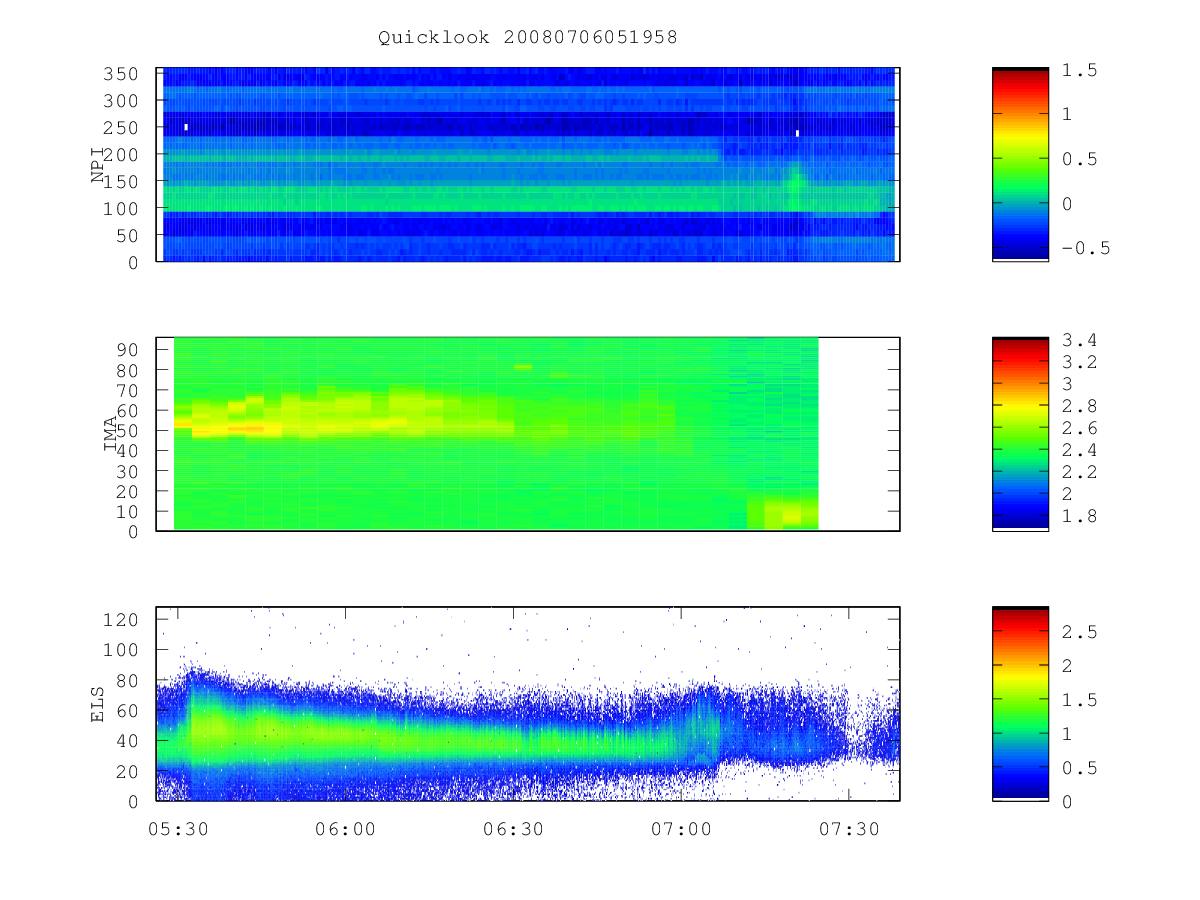
Task: Click the 1.8 label on IMA colorbar
Action: tap(1080, 516)
